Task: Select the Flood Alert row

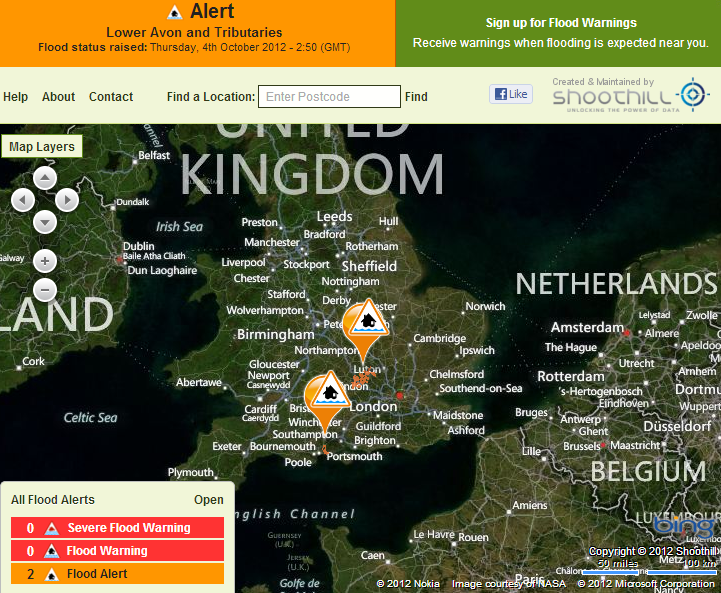Action: coord(117,574)
